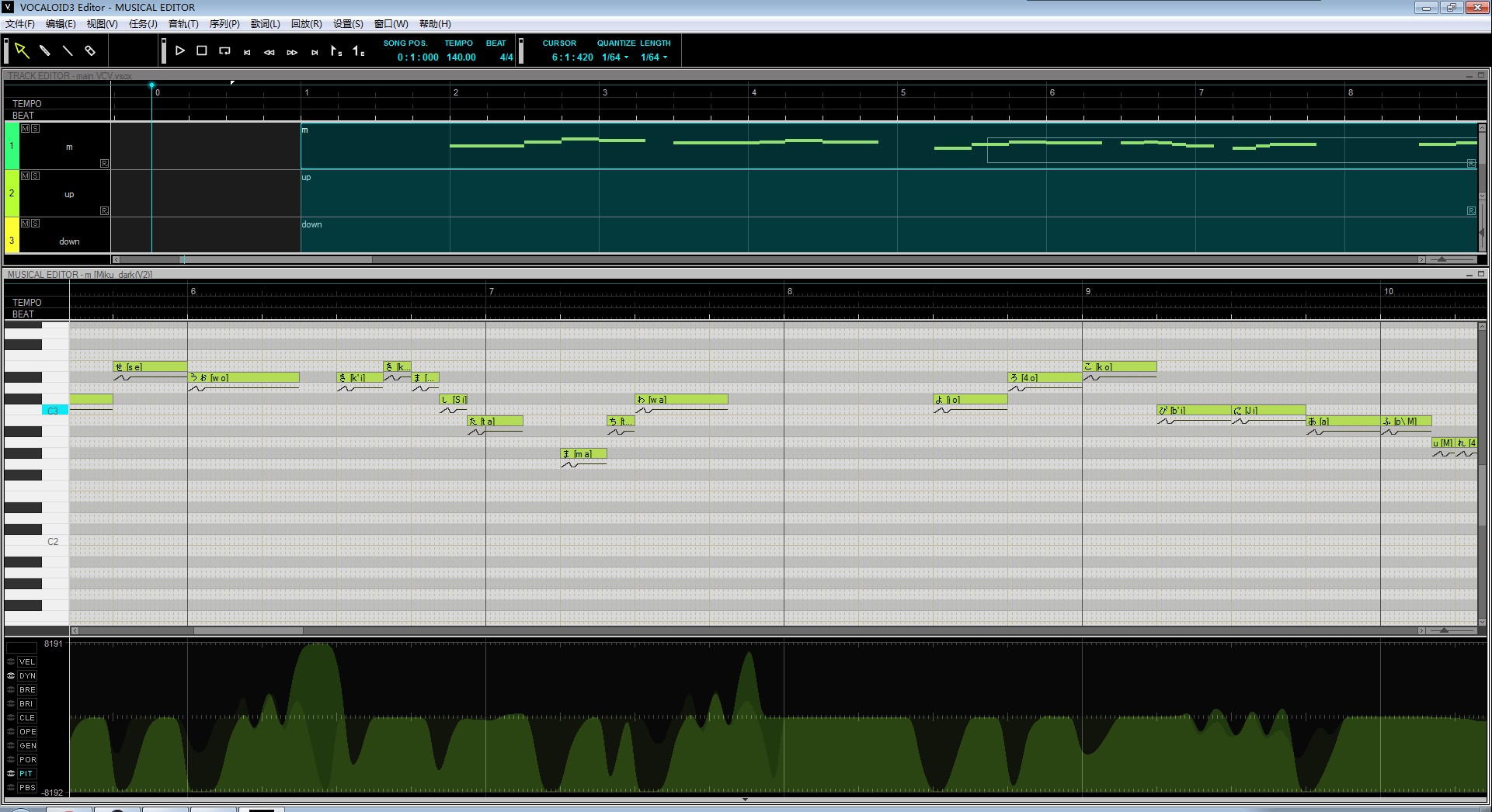Mute track 1 named m

tap(26, 128)
